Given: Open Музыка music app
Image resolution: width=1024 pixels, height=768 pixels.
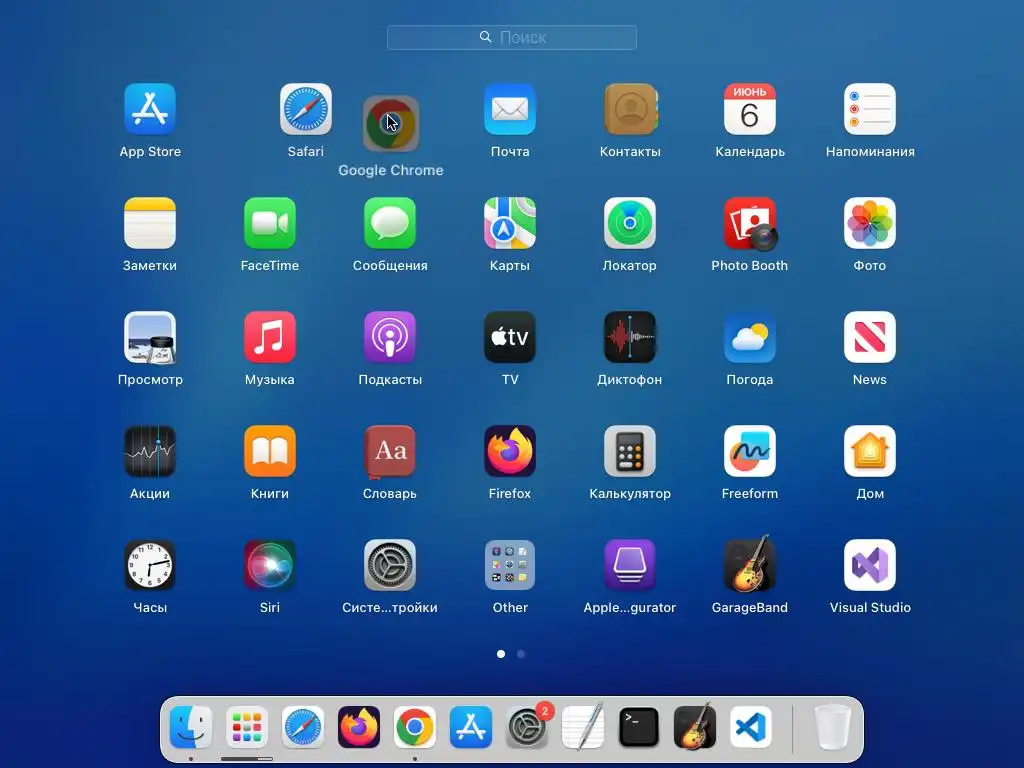Looking at the screenshot, I should point(270,337).
